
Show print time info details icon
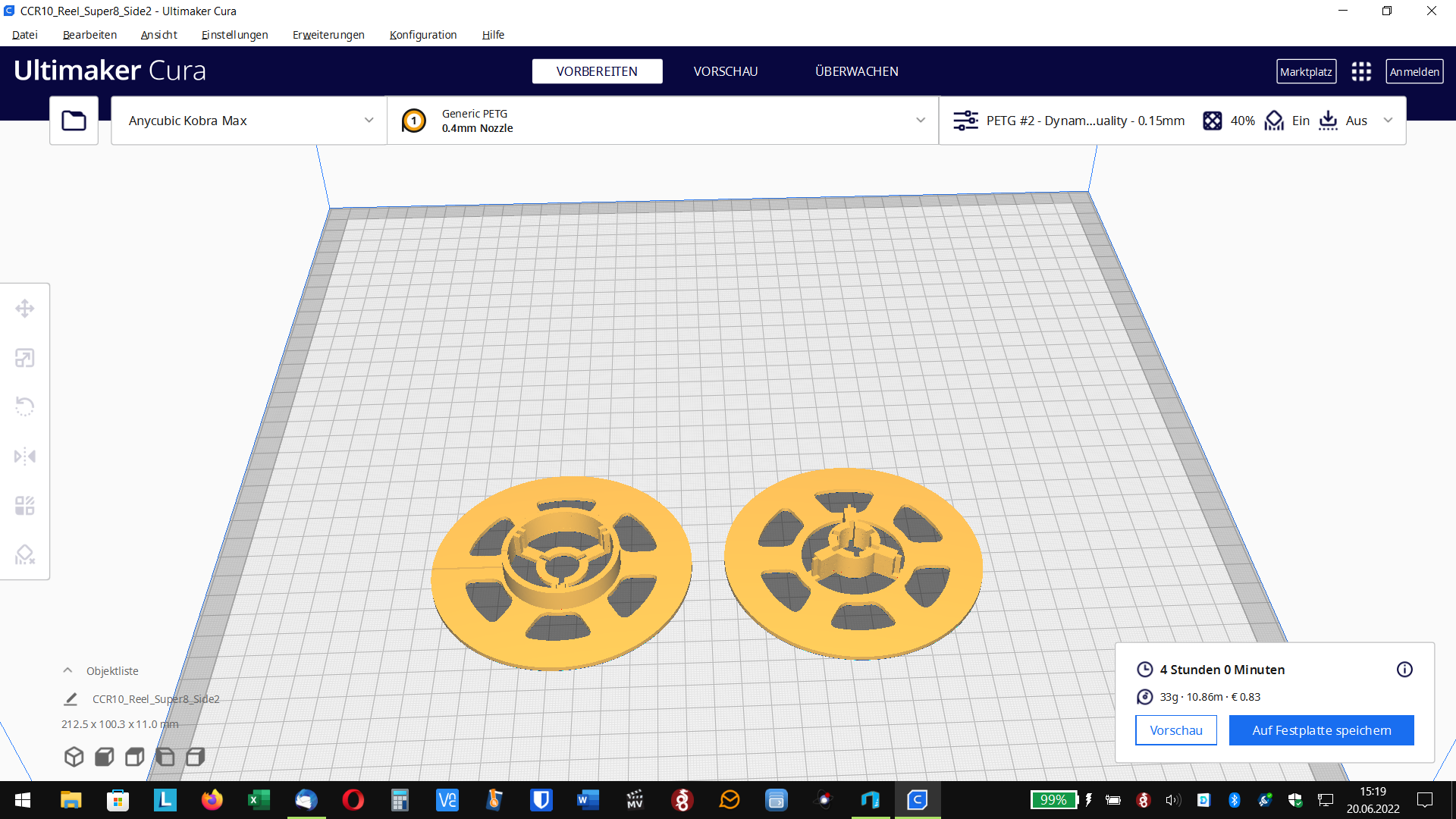click(1404, 670)
